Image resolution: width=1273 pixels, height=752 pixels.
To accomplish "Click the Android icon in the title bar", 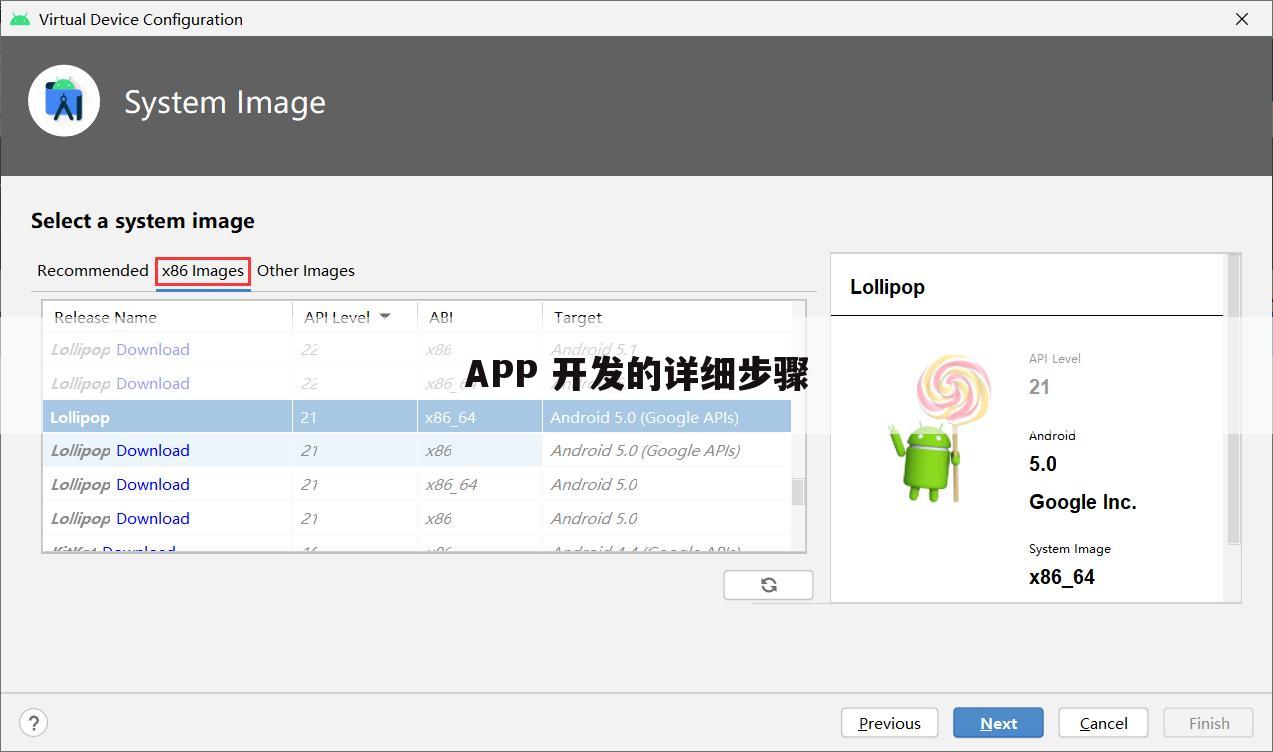I will 20,19.
